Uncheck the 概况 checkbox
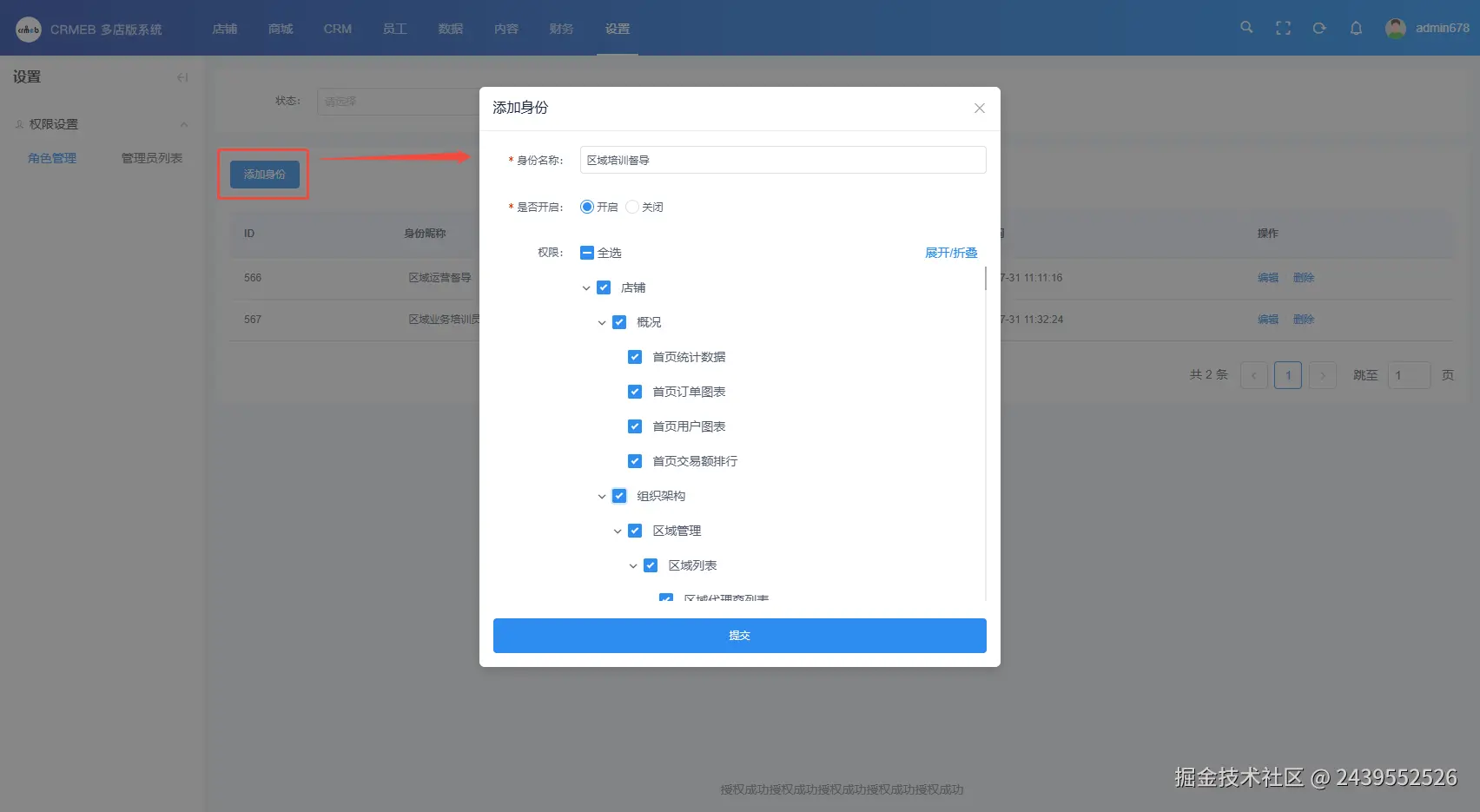 tap(619, 322)
